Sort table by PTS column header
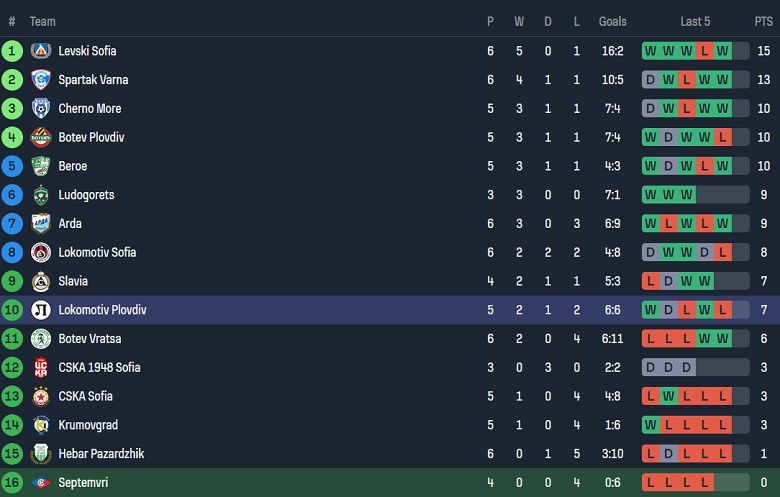Image resolution: width=780 pixels, height=497 pixels. (x=763, y=21)
